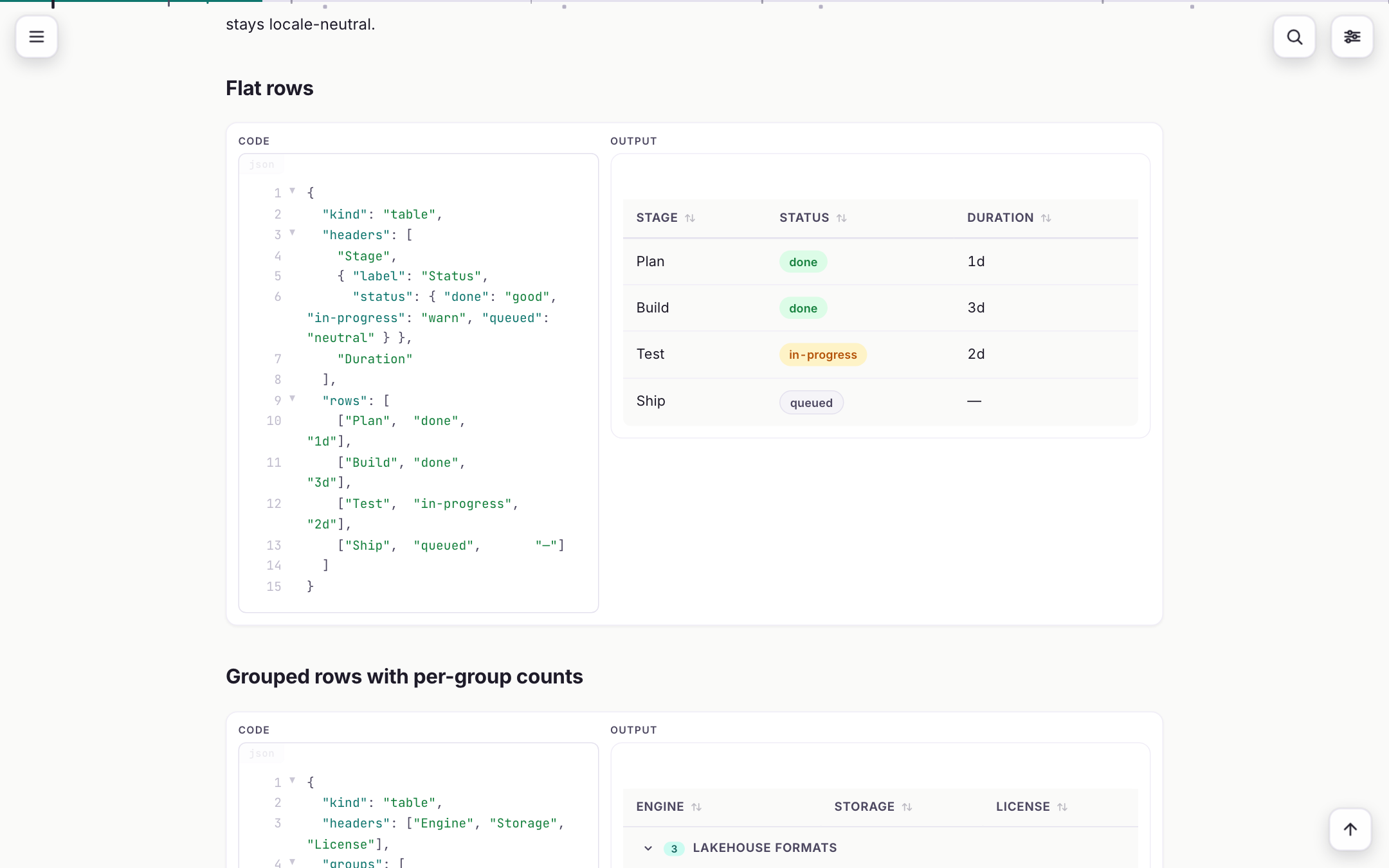Viewport: 1389px width, 868px height.
Task: Click the json language tag in Flat rows code
Action: (x=262, y=165)
